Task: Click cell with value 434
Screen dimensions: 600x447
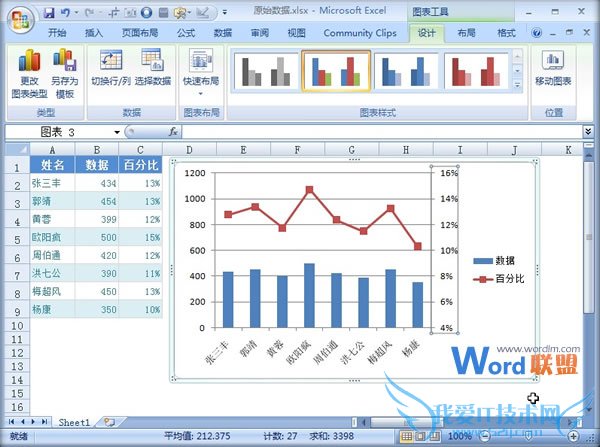Action: coord(97,183)
